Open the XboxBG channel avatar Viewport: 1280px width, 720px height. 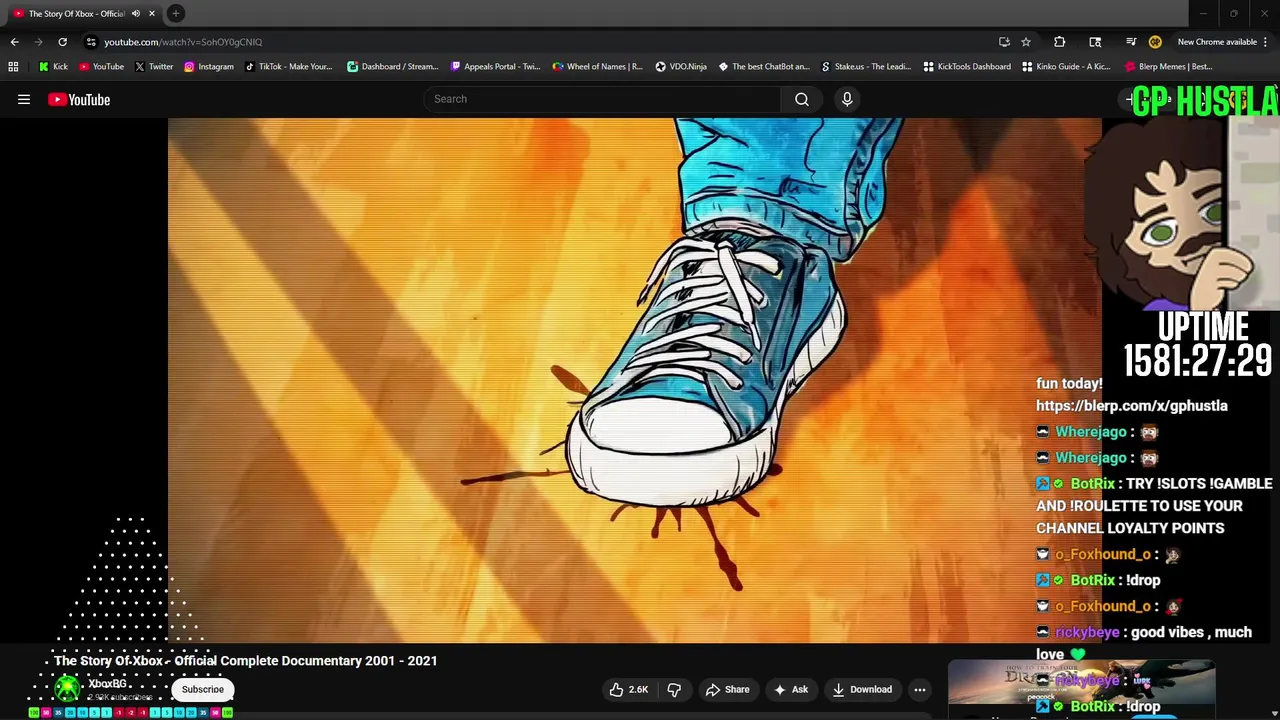pos(67,688)
